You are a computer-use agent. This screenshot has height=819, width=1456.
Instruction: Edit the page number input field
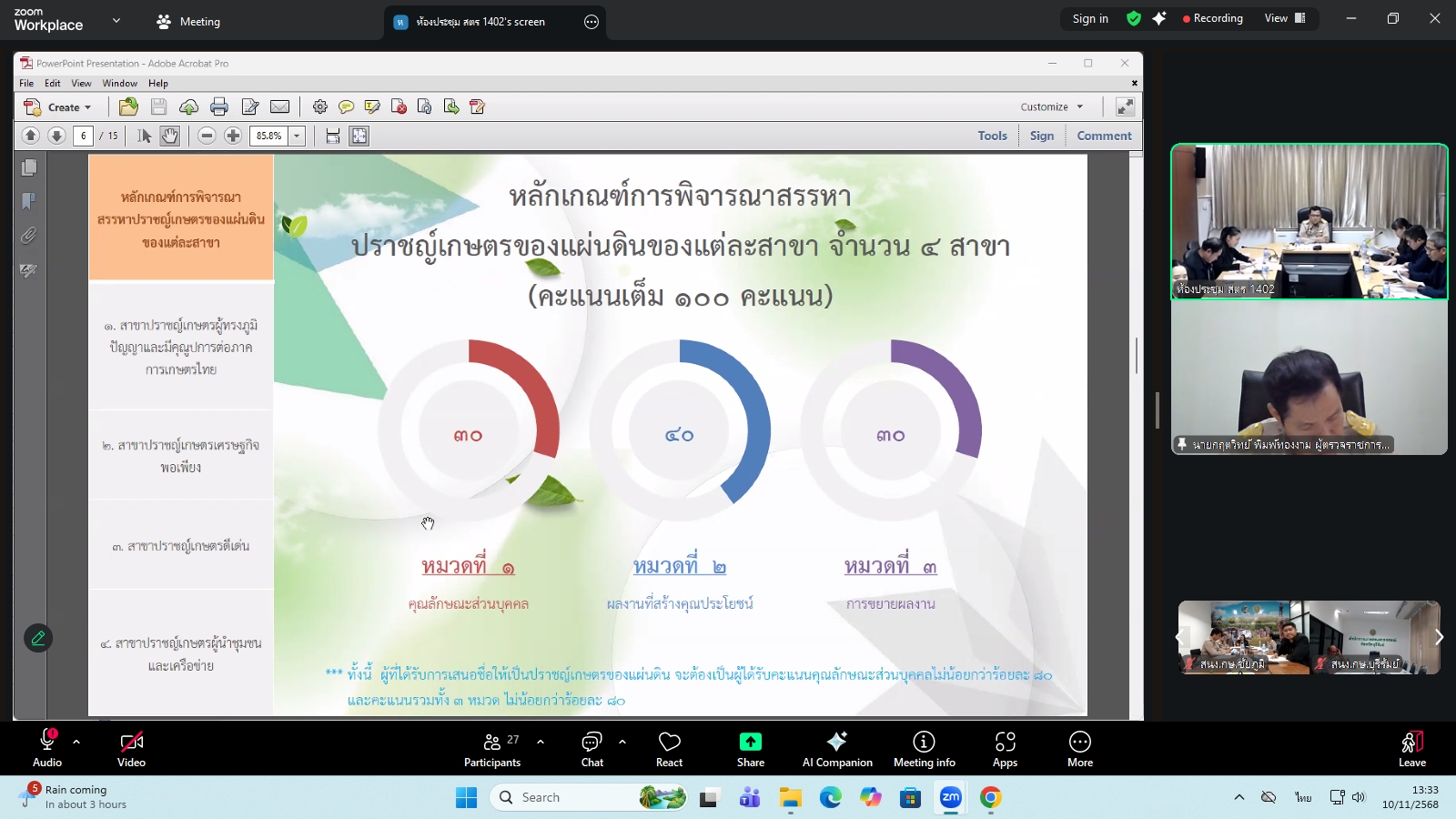(83, 135)
